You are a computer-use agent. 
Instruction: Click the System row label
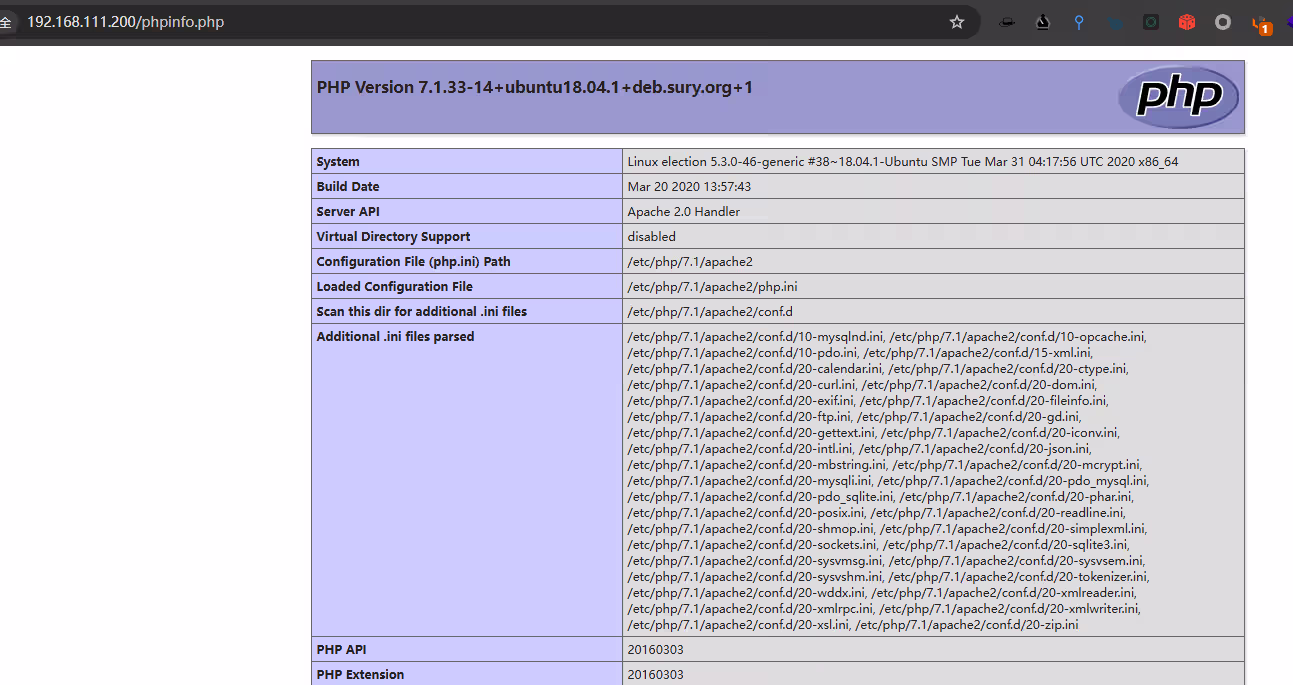[338, 162]
